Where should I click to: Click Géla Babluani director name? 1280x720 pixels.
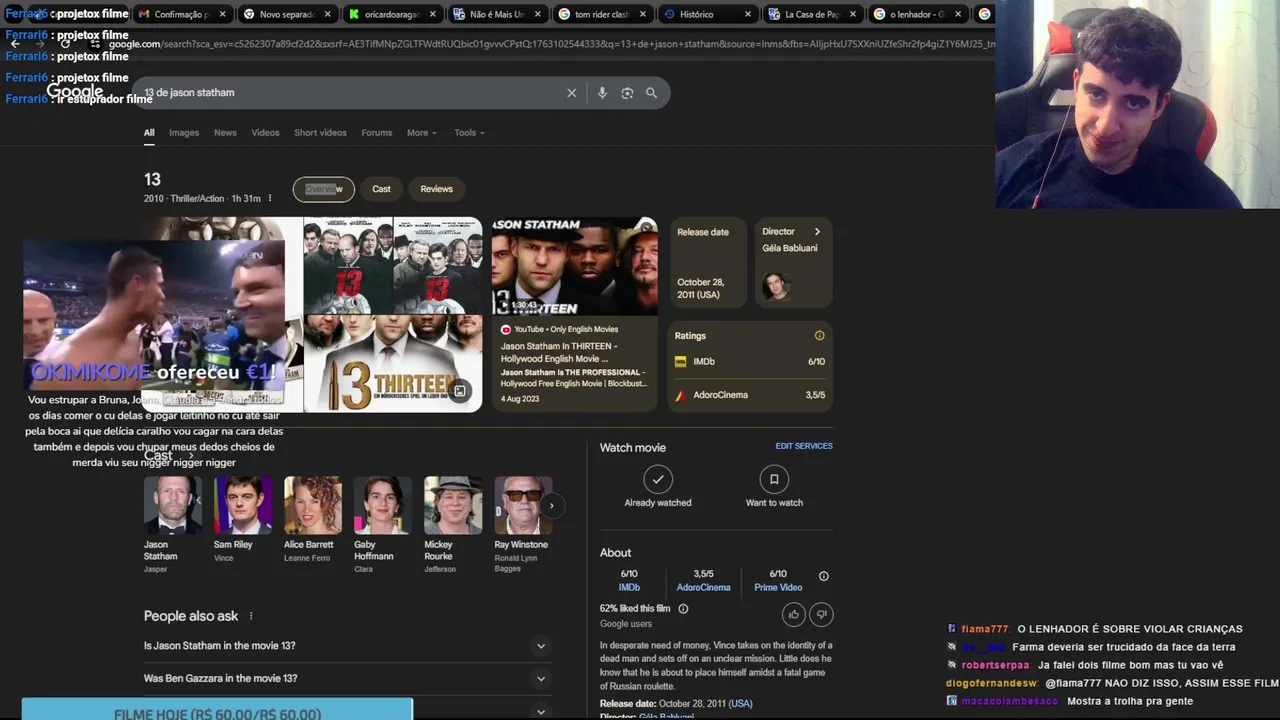(x=790, y=248)
